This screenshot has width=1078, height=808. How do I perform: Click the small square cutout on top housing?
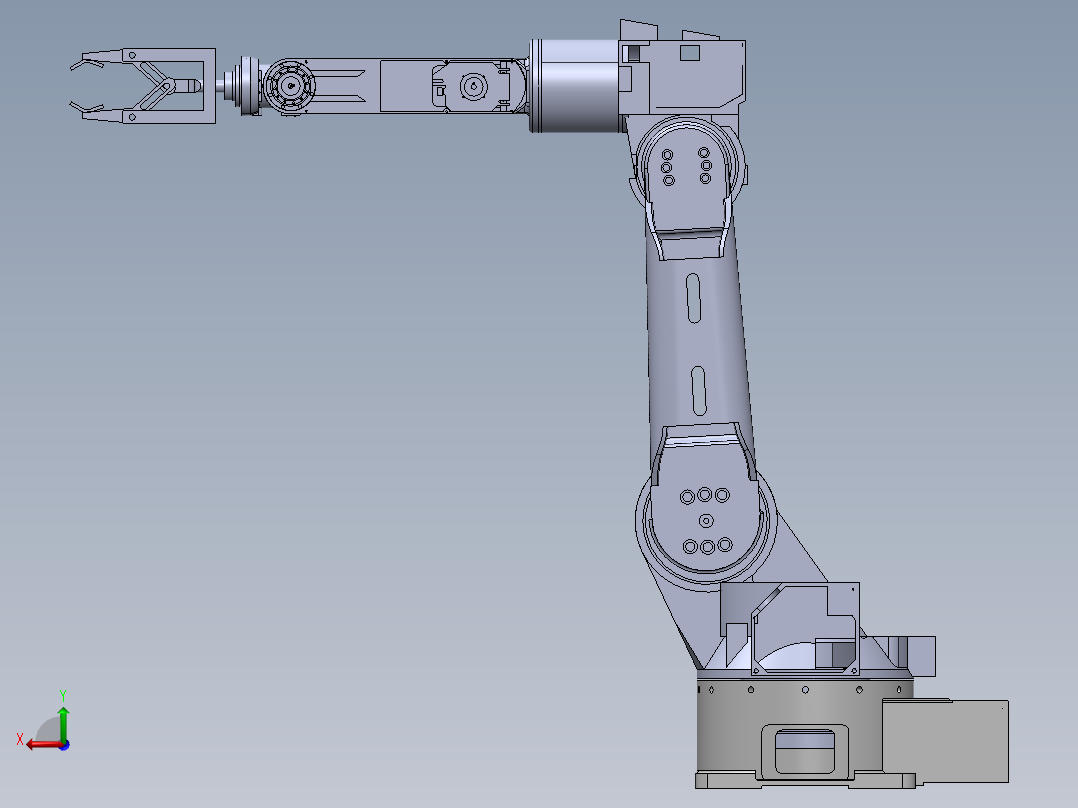coord(690,53)
